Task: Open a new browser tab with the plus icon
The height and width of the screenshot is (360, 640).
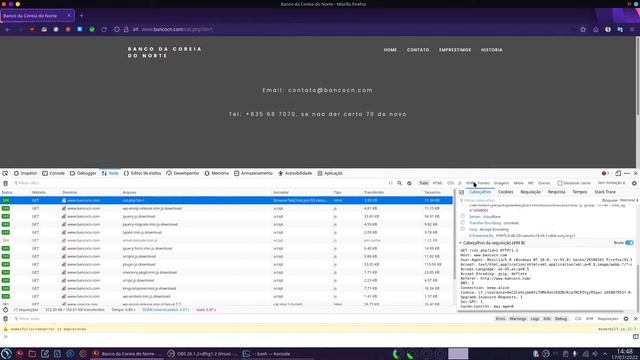Action: coord(81,16)
